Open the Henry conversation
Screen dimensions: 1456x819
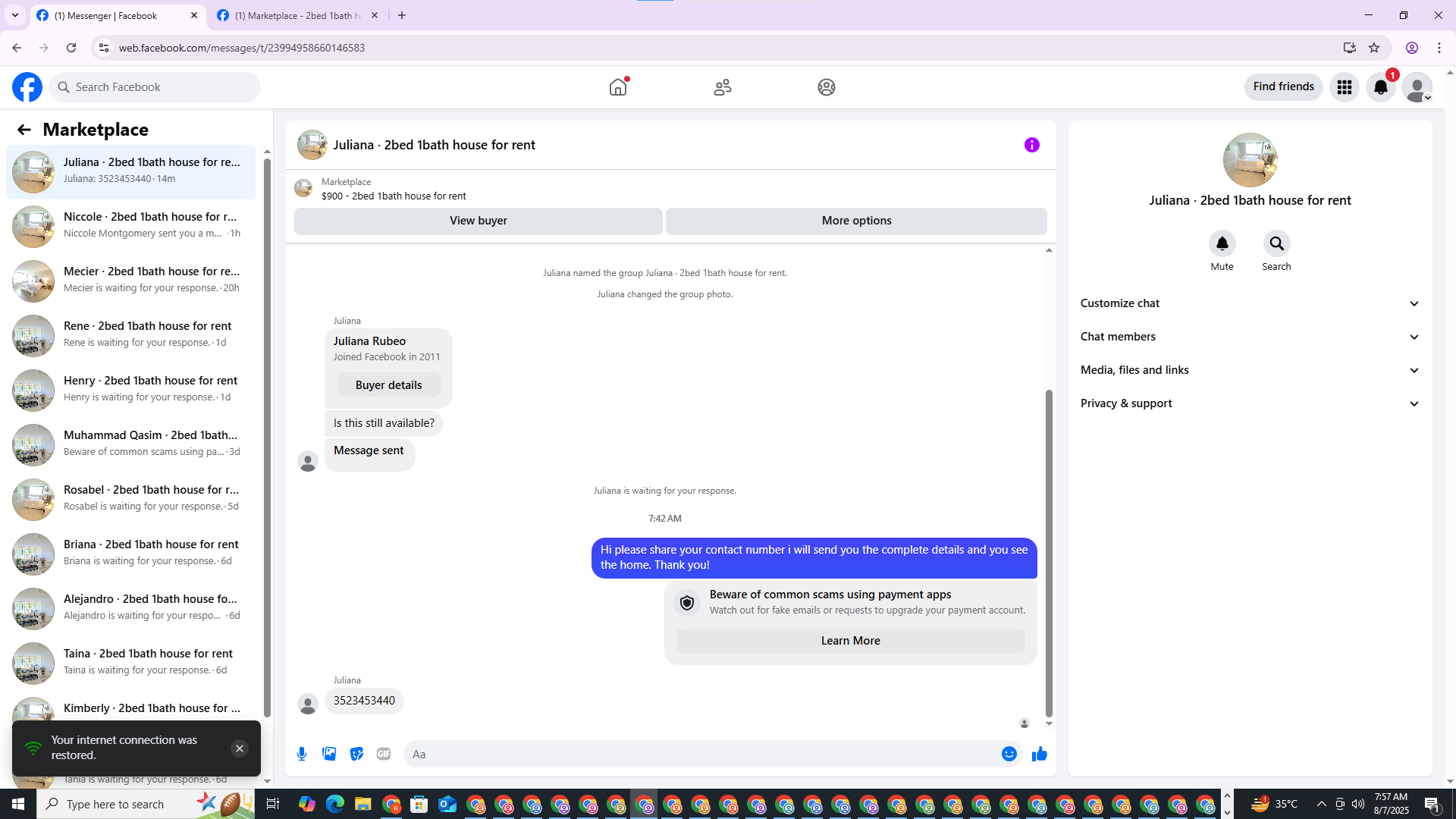point(130,391)
